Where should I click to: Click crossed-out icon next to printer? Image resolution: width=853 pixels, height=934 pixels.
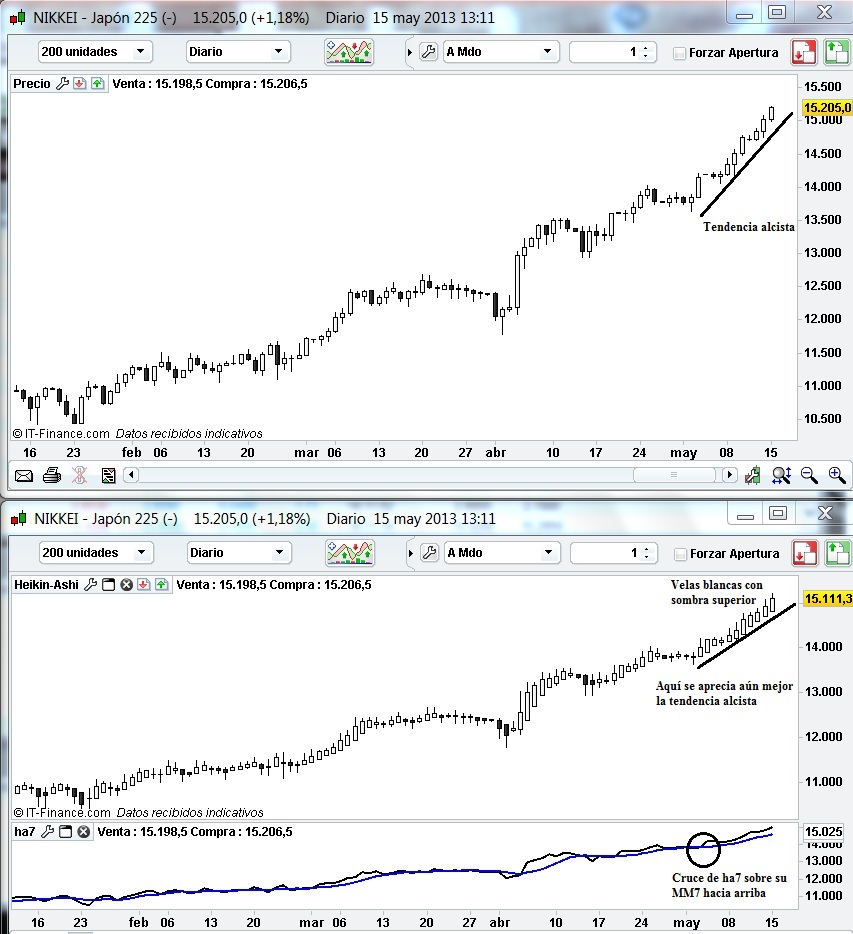click(79, 475)
